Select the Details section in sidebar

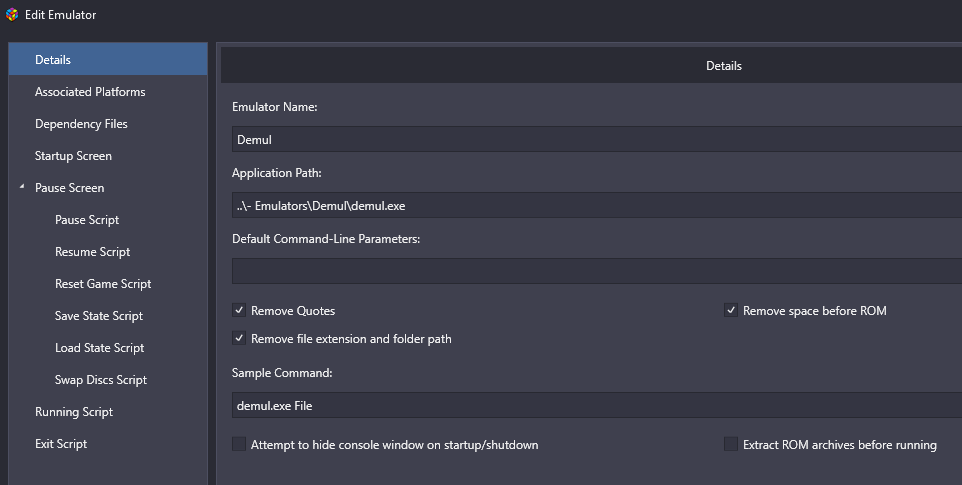tap(108, 59)
